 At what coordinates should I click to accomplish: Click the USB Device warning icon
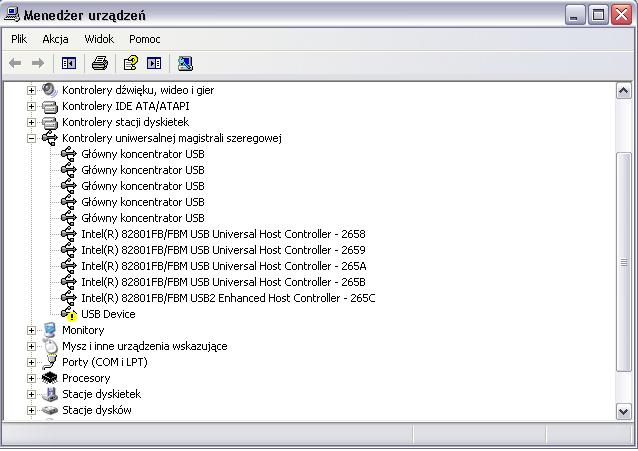[x=69, y=314]
